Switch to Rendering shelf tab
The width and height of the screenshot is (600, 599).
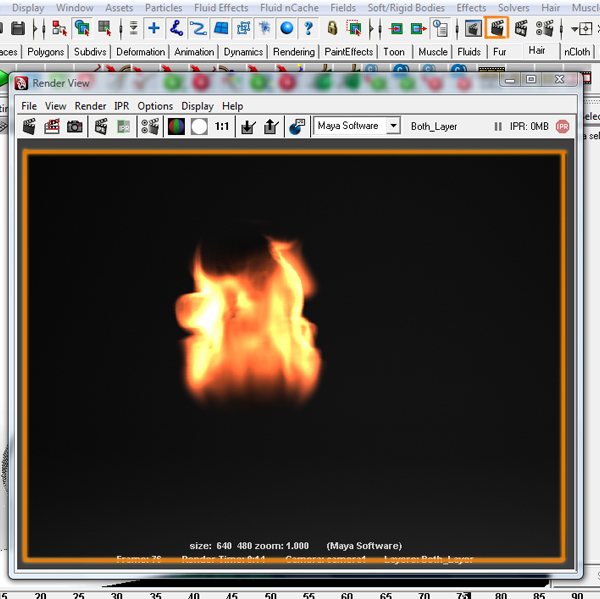pyautogui.click(x=293, y=52)
